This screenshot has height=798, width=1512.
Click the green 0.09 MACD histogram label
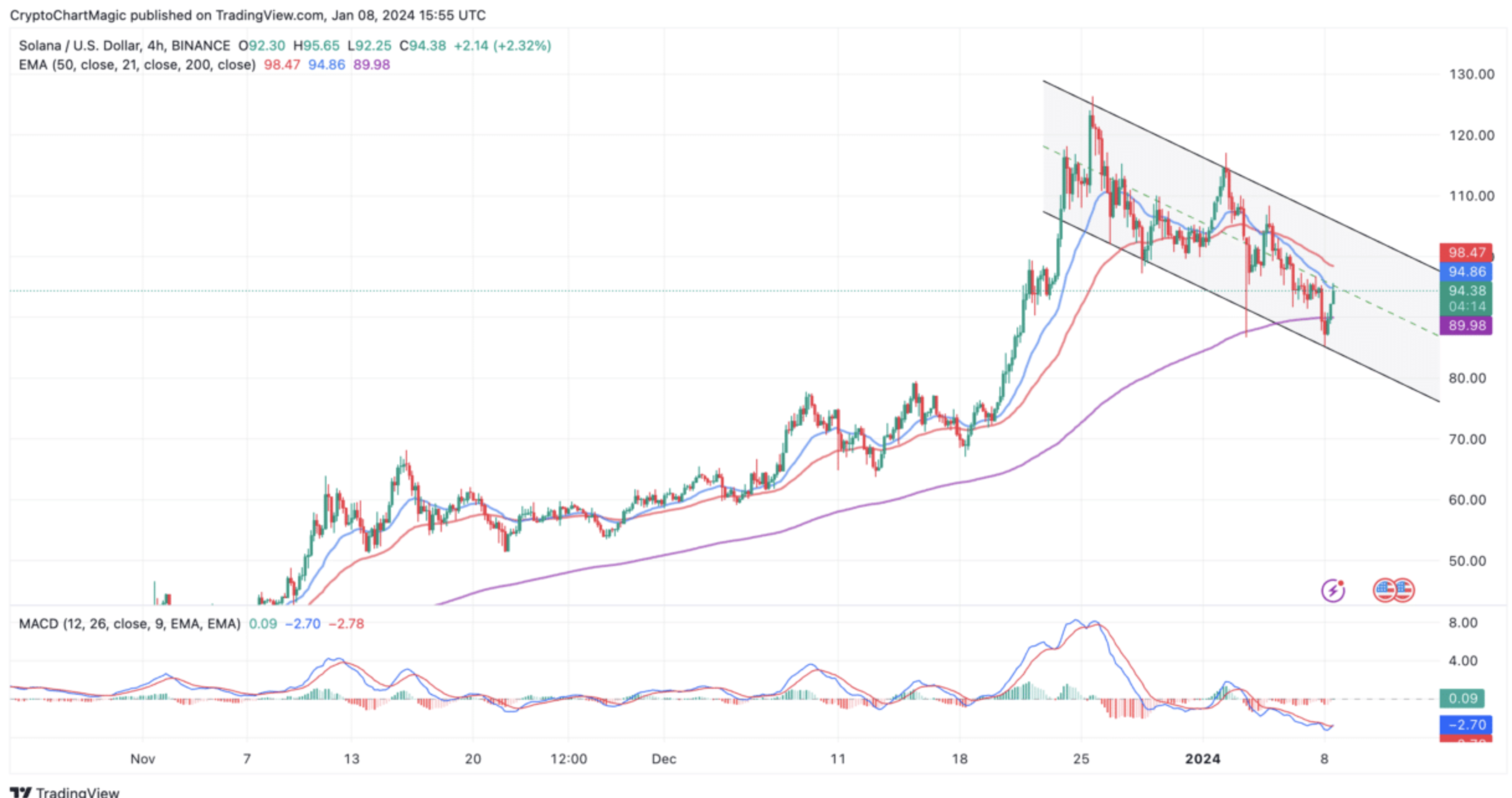click(1462, 699)
